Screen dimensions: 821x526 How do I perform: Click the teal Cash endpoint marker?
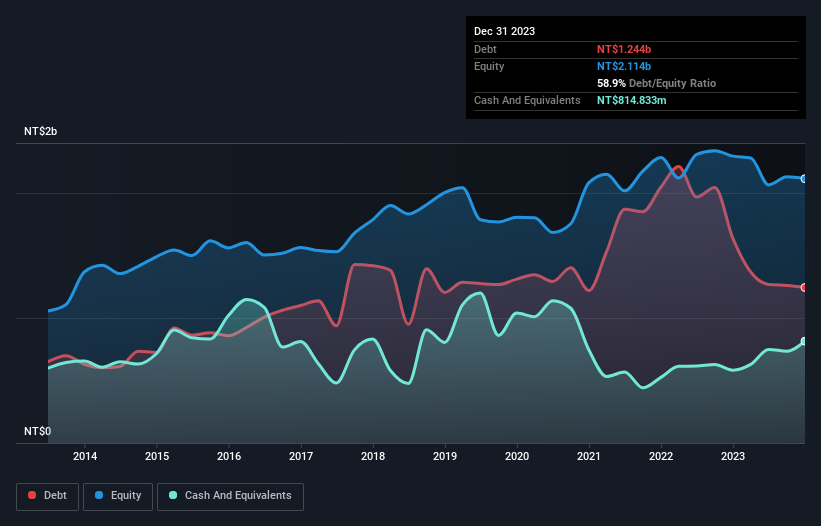click(805, 341)
